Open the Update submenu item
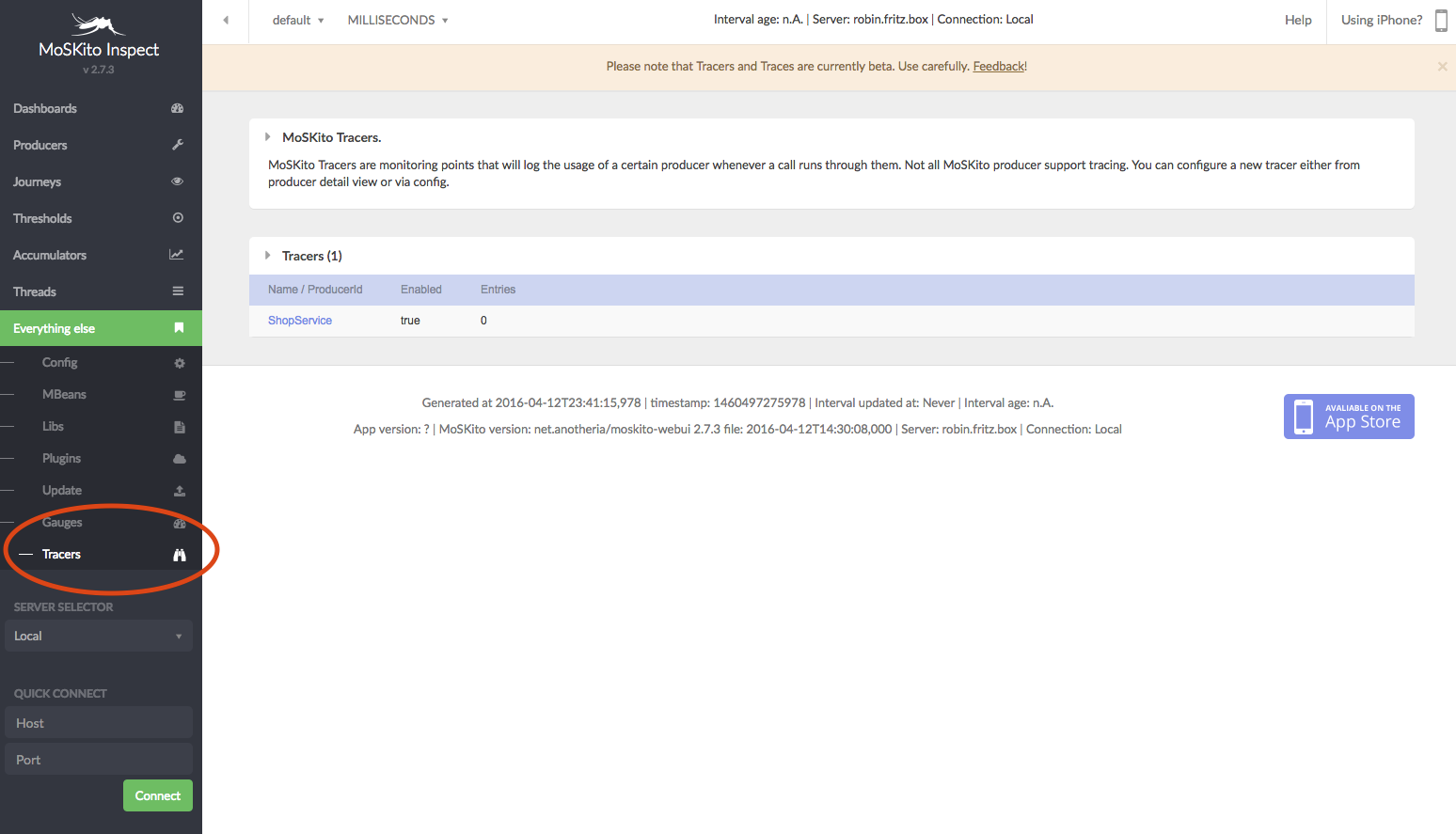Viewport: 1456px width, 834px height. (x=101, y=491)
